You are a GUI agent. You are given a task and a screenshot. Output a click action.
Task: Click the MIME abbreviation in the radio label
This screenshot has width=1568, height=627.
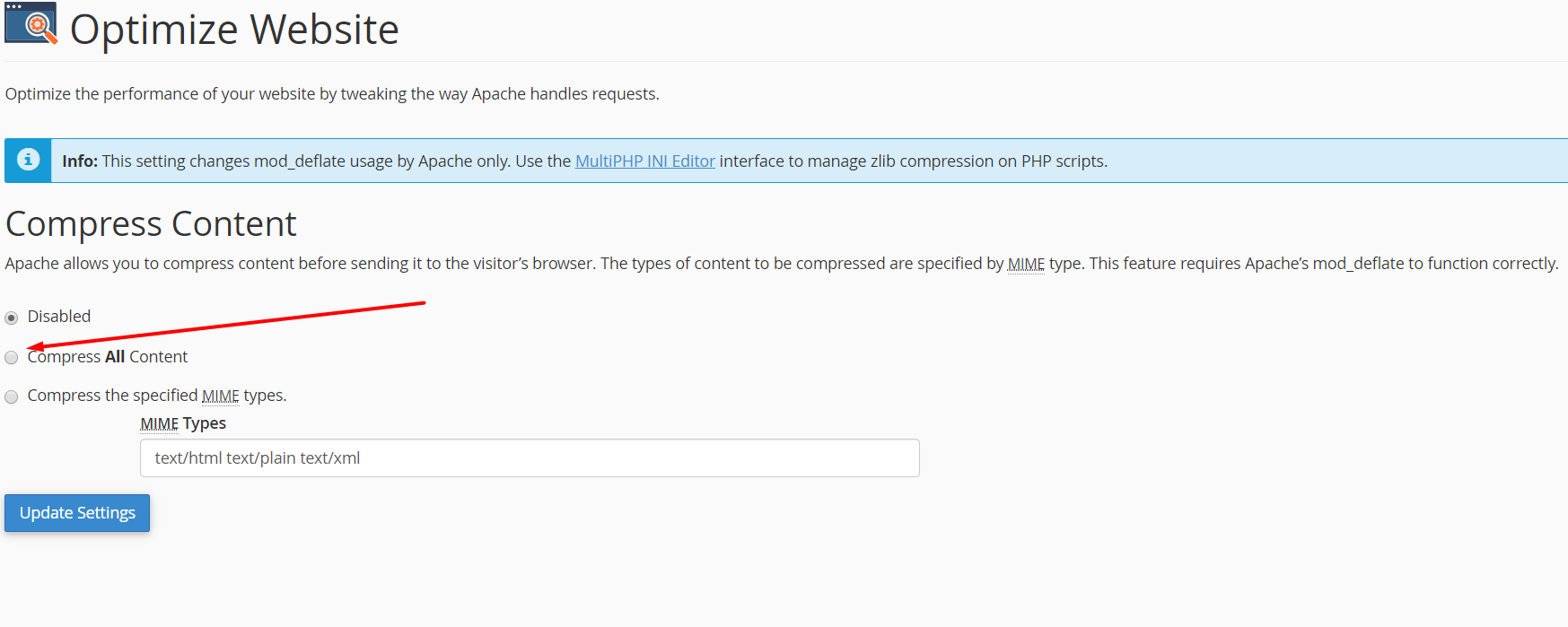[x=221, y=396]
